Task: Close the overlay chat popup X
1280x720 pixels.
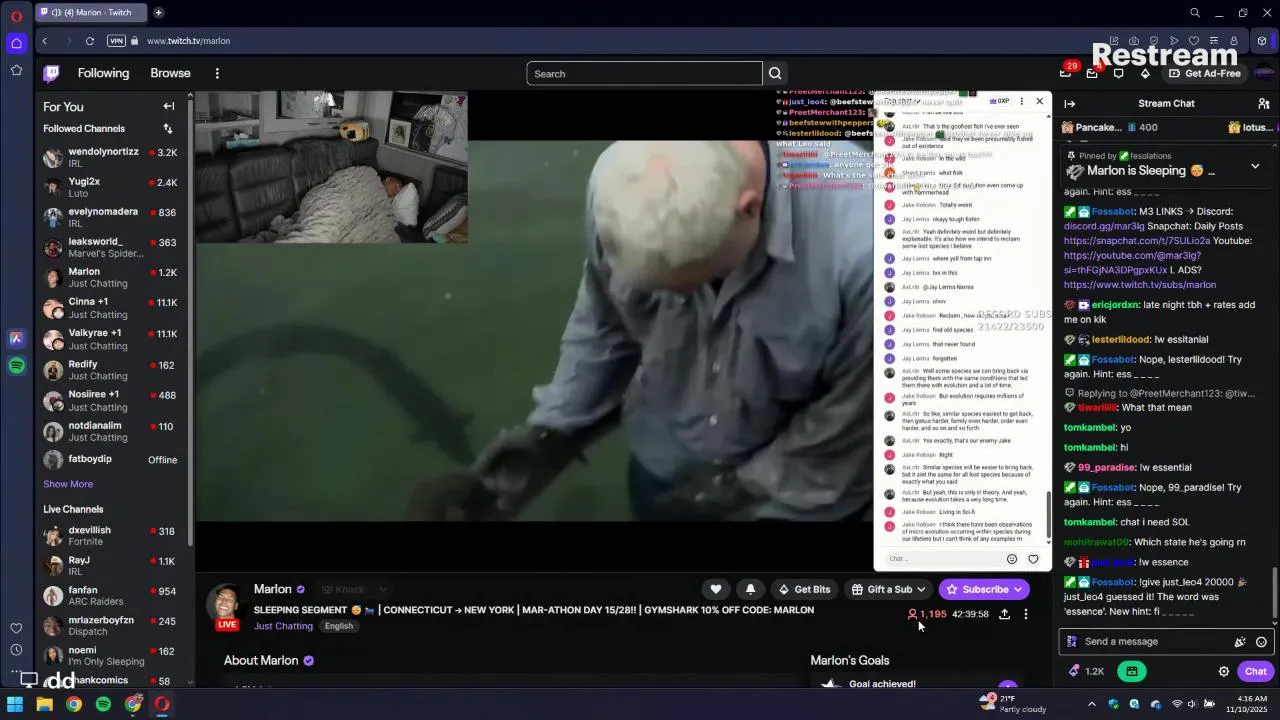Action: [1040, 101]
